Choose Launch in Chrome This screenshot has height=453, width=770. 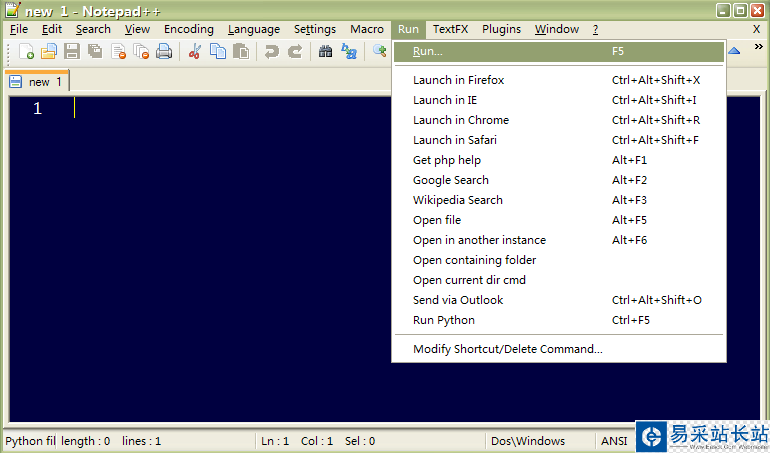coord(559,120)
